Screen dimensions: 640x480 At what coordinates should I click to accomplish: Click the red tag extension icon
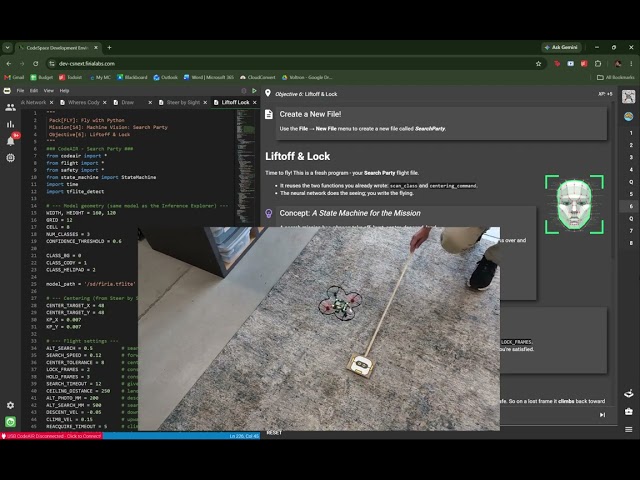coord(557,64)
